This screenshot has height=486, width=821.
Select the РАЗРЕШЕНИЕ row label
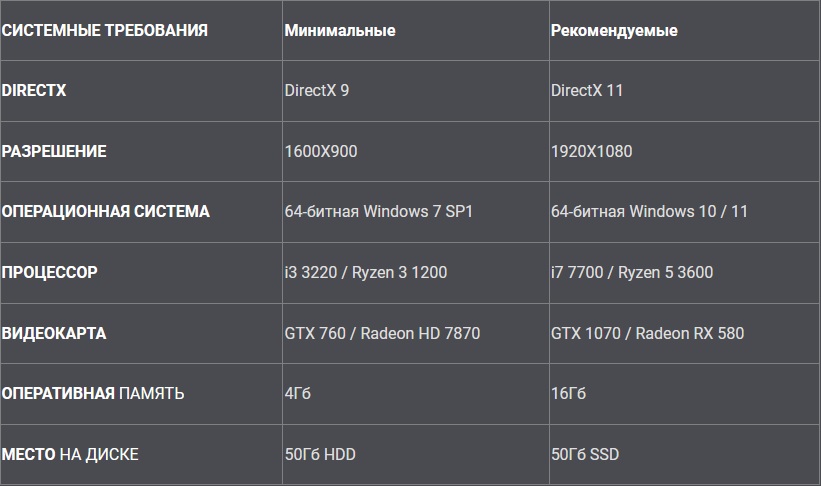click(54, 152)
